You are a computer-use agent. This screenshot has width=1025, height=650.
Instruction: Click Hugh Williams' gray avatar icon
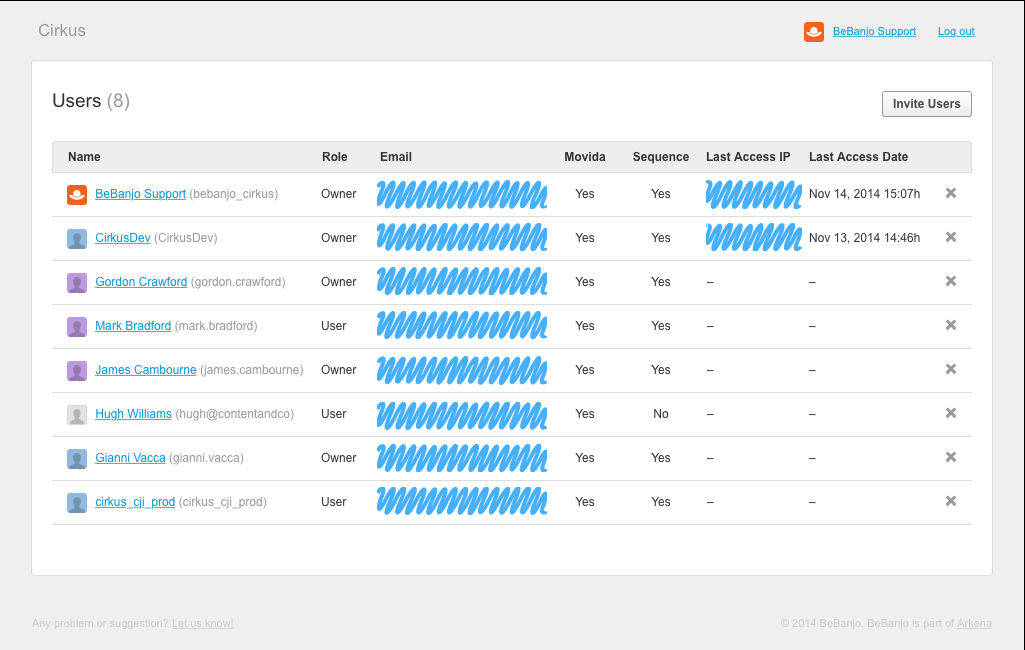coord(77,415)
